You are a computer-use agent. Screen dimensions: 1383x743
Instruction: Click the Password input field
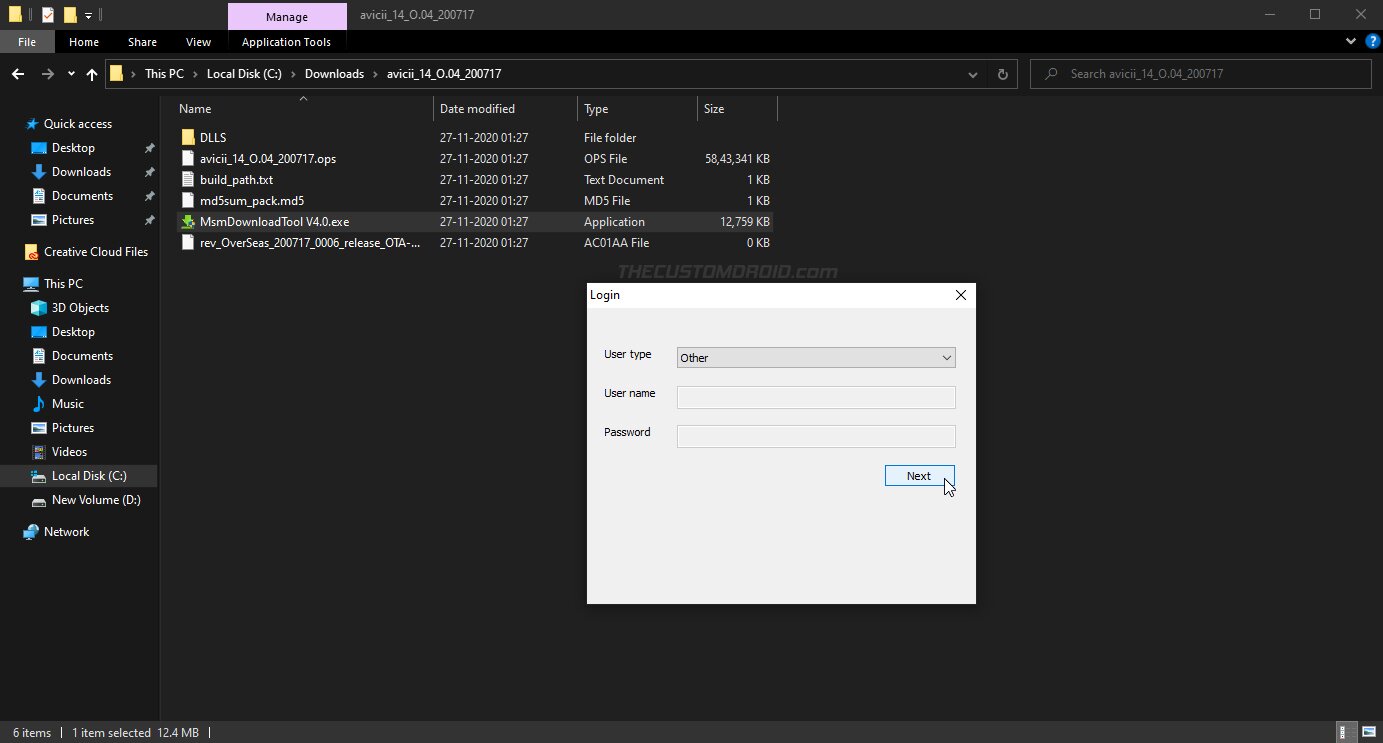(815, 435)
